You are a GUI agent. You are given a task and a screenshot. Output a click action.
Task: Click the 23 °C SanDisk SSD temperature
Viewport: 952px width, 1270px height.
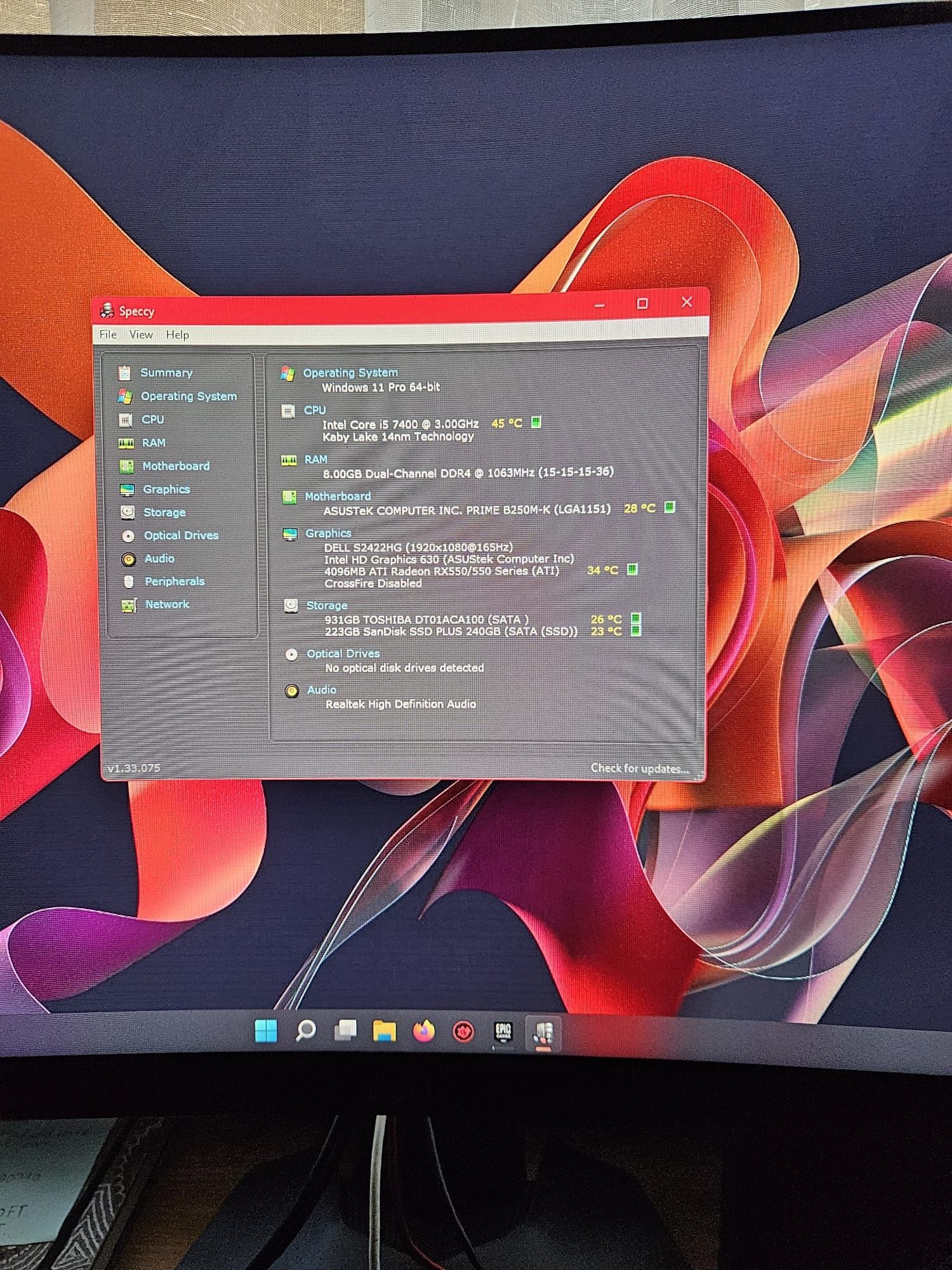pyautogui.click(x=606, y=631)
